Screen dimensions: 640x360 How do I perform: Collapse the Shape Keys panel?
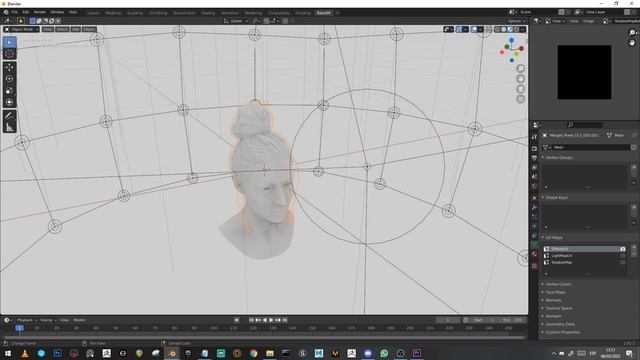[557, 198]
